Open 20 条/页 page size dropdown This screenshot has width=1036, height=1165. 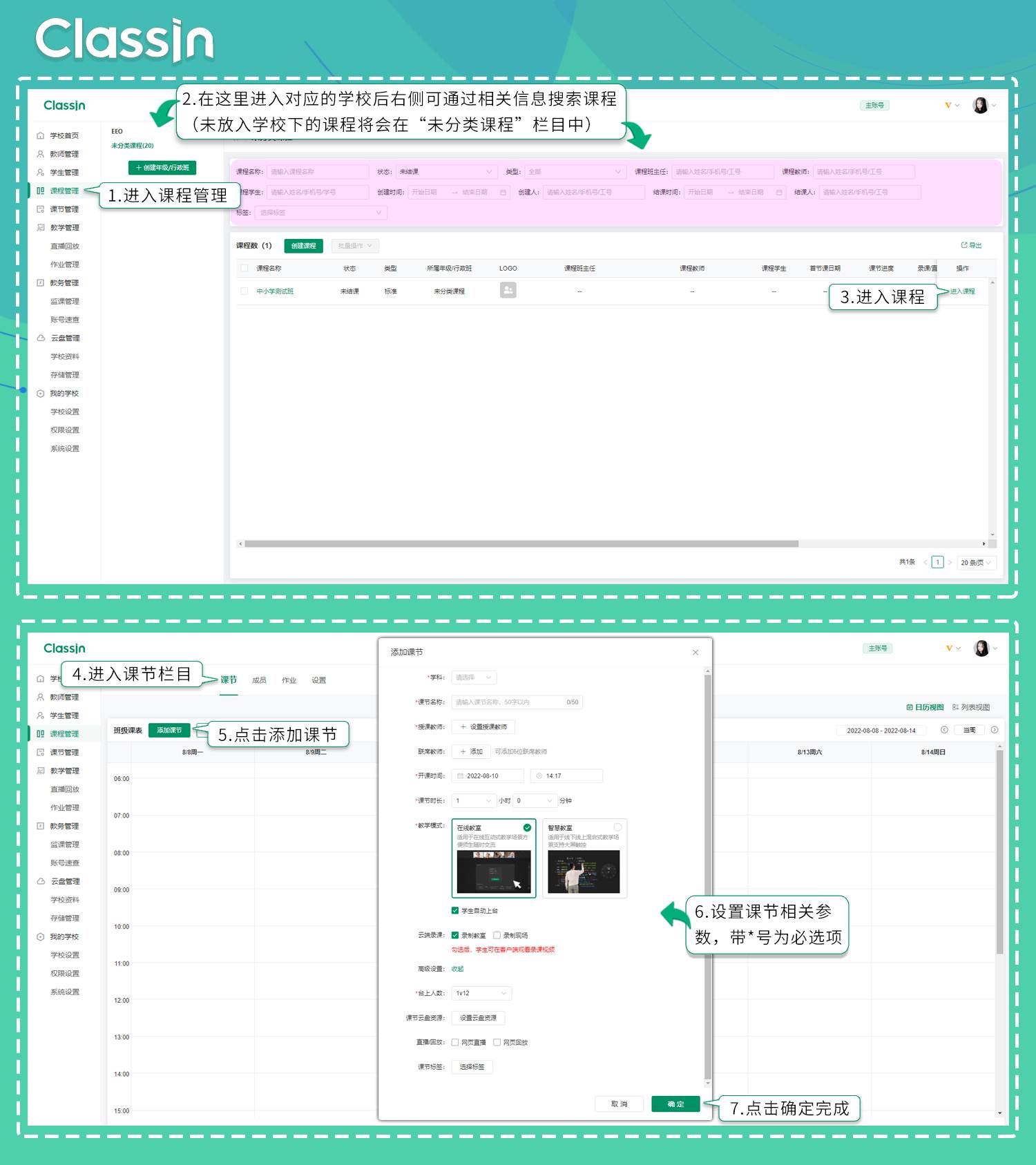pyautogui.click(x=975, y=562)
